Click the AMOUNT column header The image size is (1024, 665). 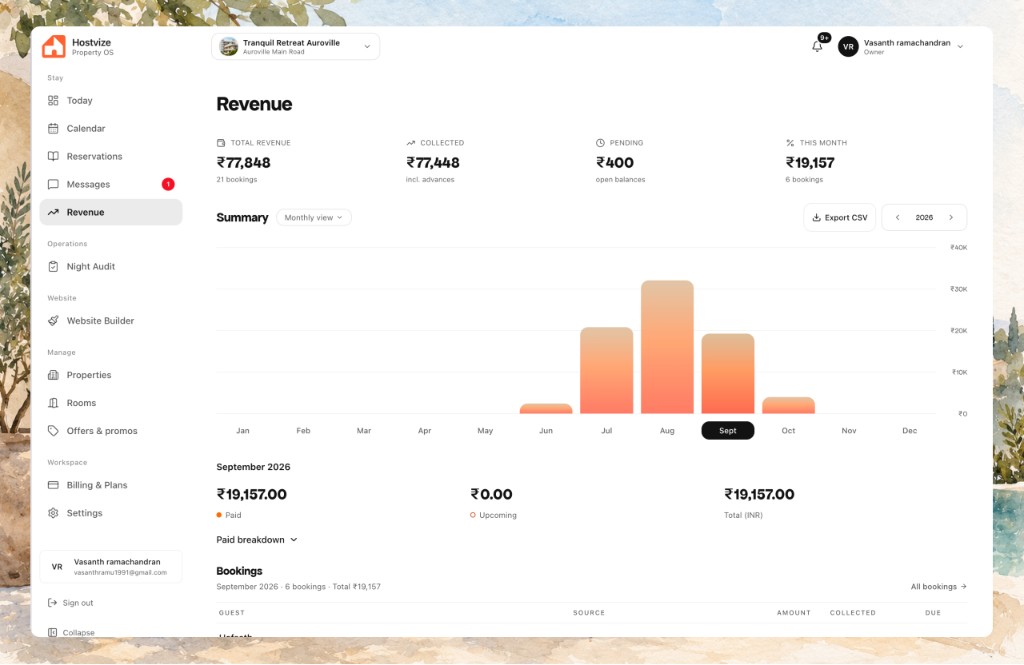click(x=793, y=613)
